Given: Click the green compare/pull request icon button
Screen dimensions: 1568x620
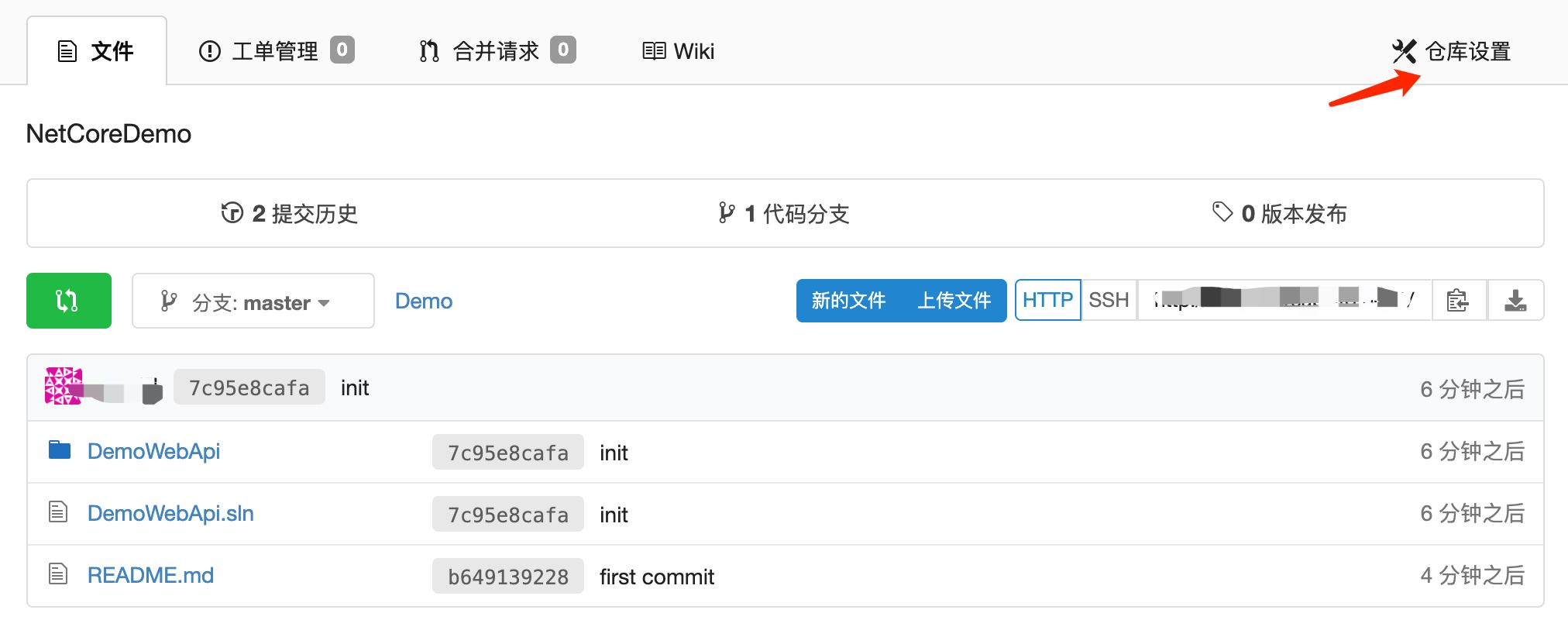Looking at the screenshot, I should (68, 301).
